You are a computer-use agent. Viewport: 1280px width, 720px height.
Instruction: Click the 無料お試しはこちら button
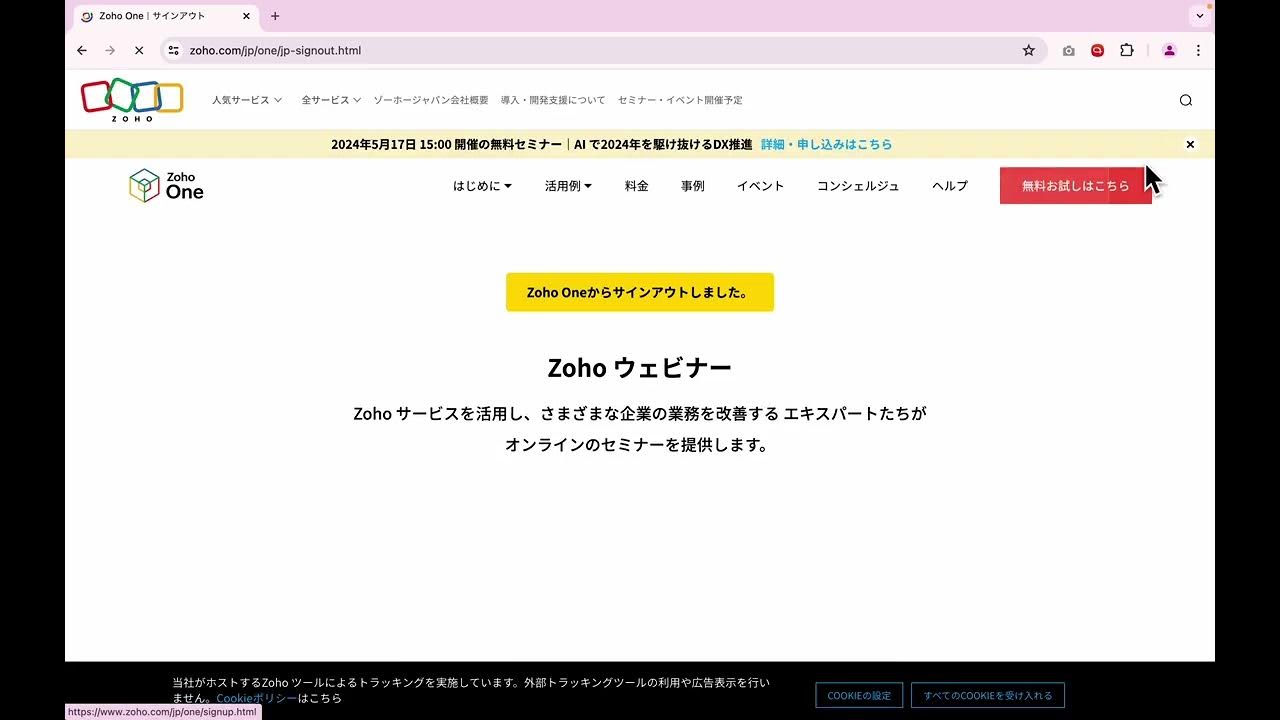(x=1076, y=186)
